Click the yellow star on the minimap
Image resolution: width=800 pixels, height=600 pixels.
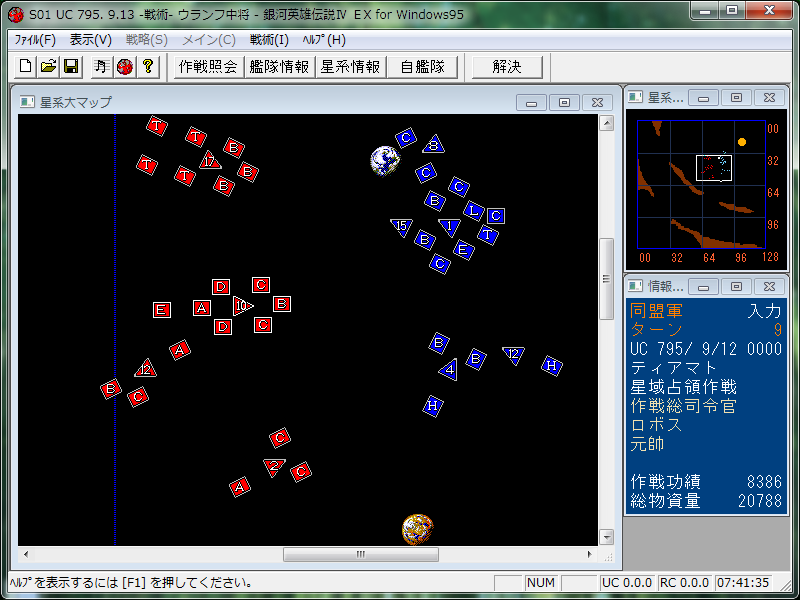(x=742, y=142)
